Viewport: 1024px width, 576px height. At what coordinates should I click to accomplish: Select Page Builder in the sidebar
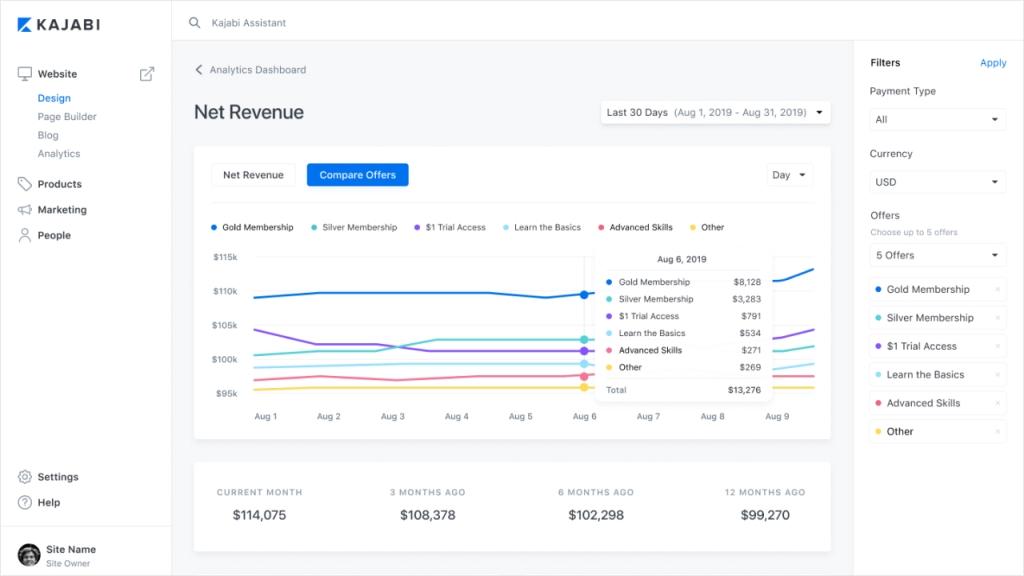pyautogui.click(x=67, y=117)
